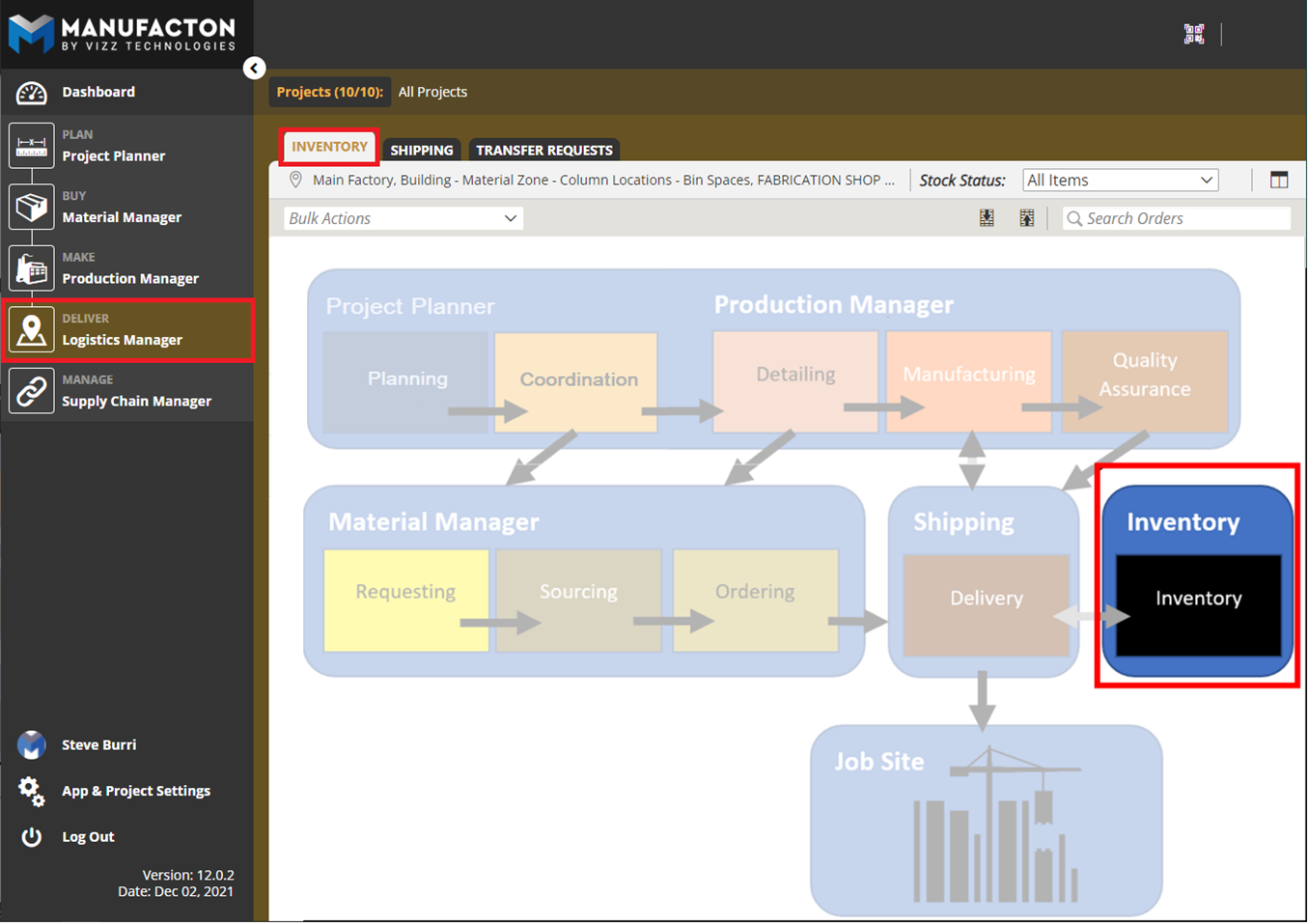The image size is (1308, 924).
Task: Open App & Project Settings
Action: (135, 791)
